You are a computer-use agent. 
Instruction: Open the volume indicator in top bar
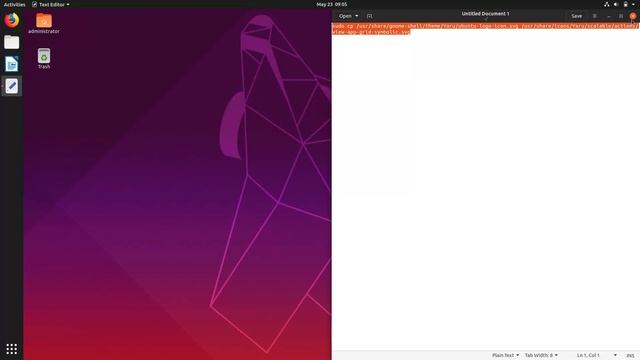[x=616, y=4]
